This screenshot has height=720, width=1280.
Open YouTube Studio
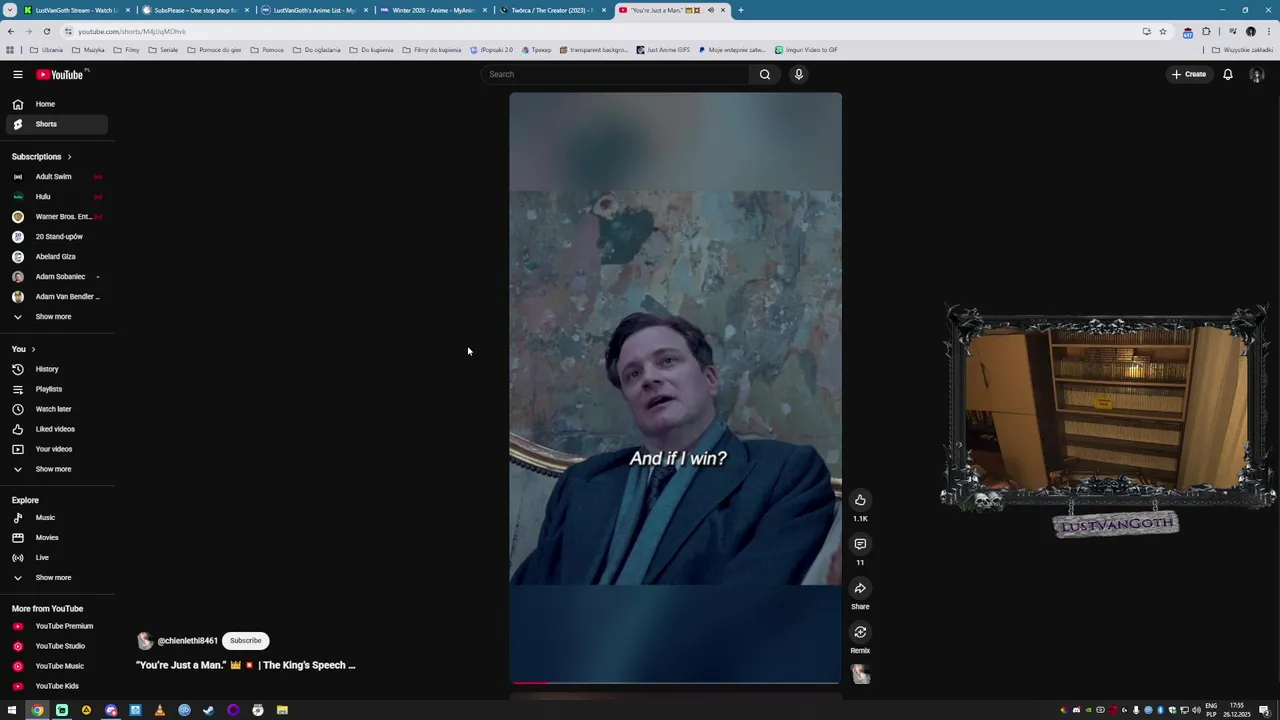(55, 646)
